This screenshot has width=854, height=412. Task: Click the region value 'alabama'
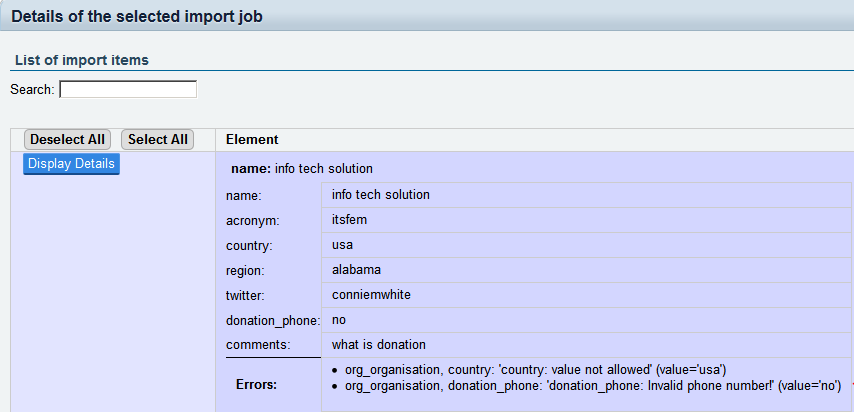[356, 270]
